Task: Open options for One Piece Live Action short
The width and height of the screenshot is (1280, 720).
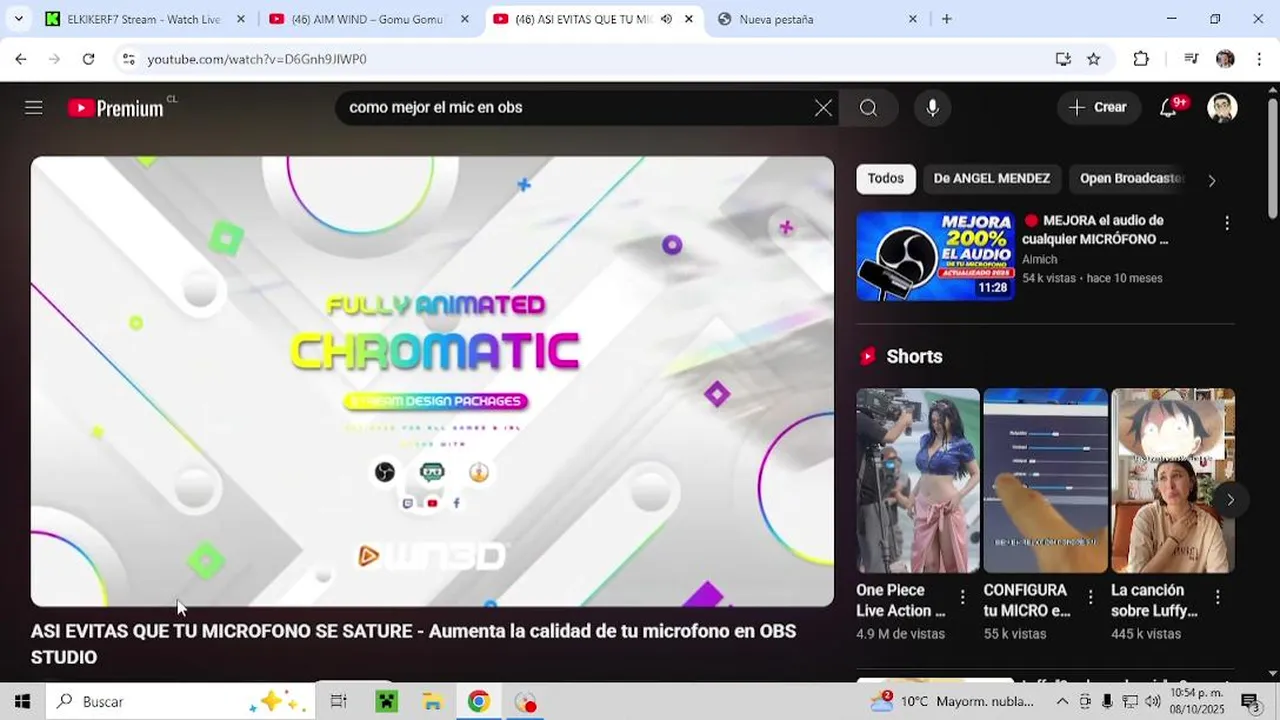Action: (x=962, y=597)
